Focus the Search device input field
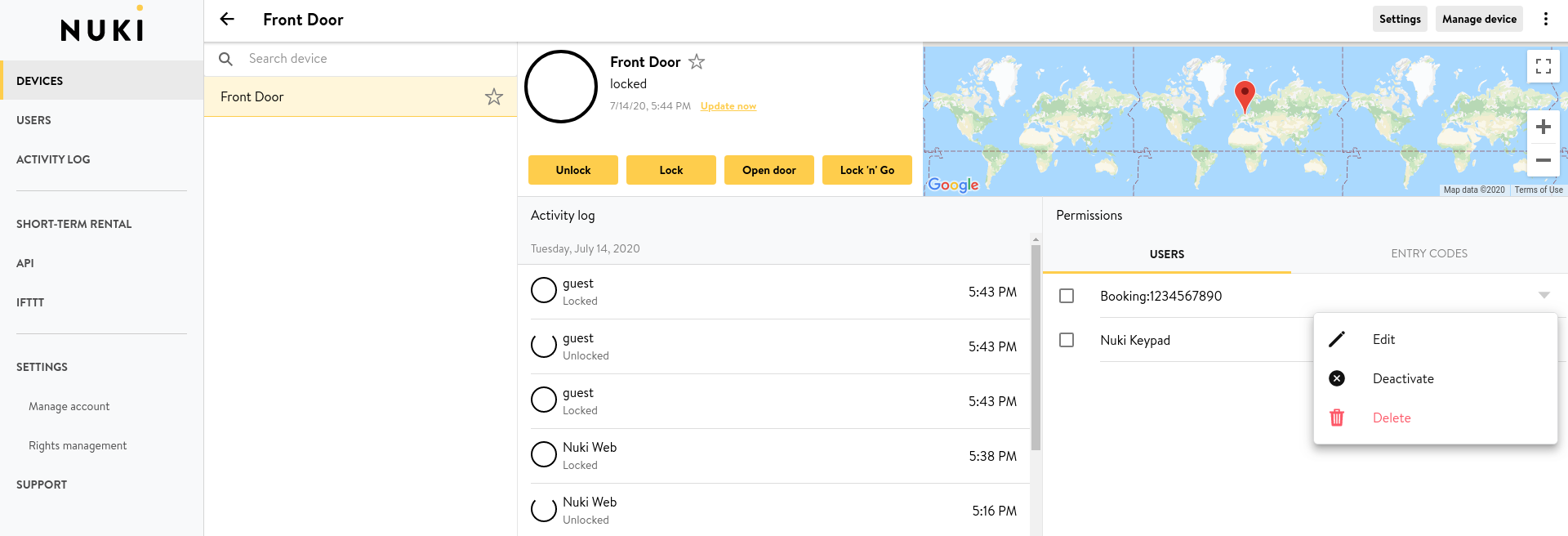This screenshot has width=1568, height=536. [x=376, y=59]
